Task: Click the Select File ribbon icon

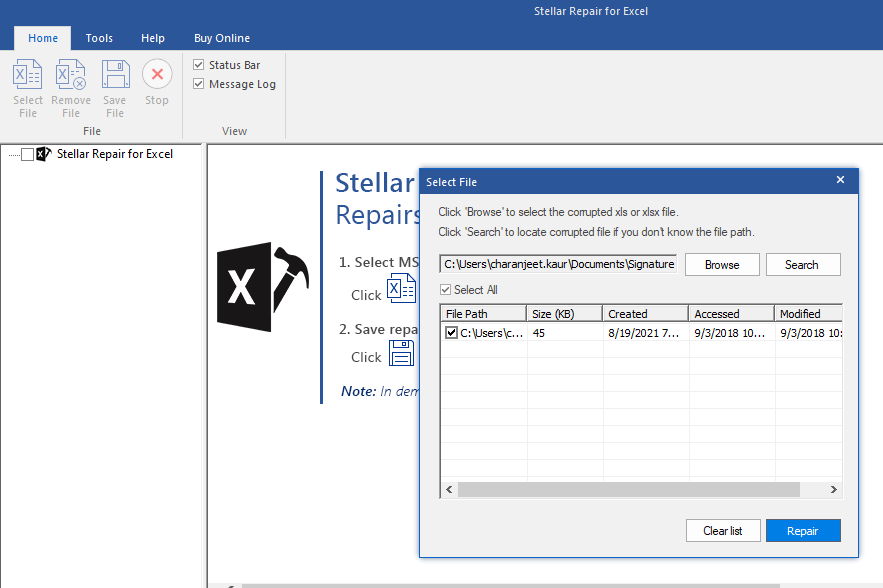Action: [x=28, y=74]
